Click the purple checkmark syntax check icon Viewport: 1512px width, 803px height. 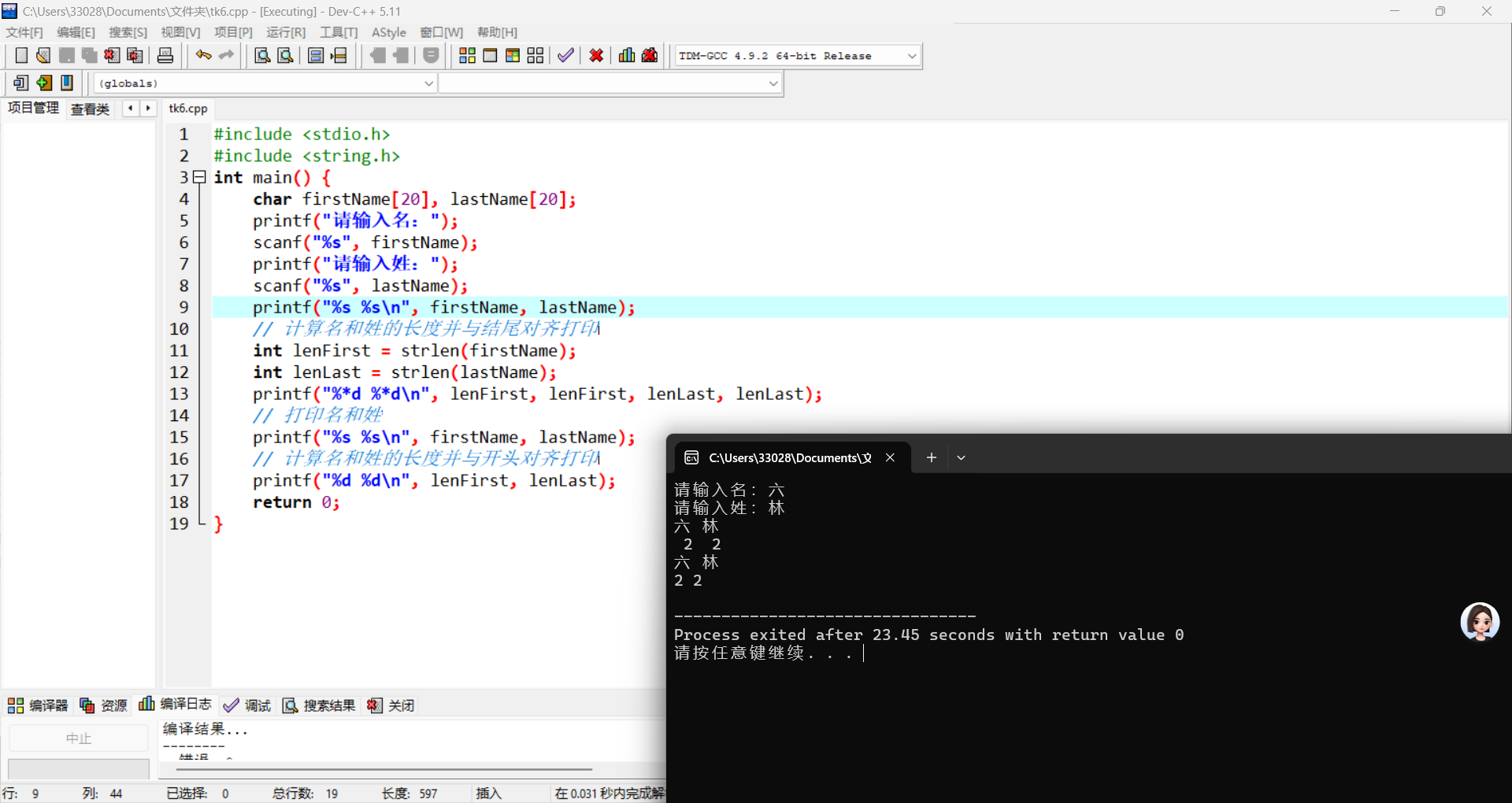565,55
